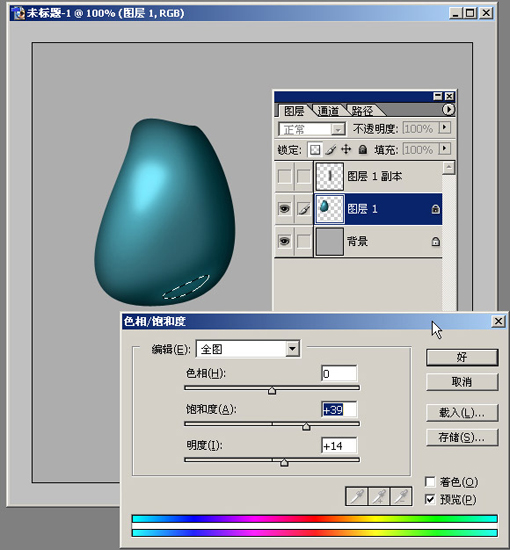Toggle lock all padlock icon

tap(363, 150)
